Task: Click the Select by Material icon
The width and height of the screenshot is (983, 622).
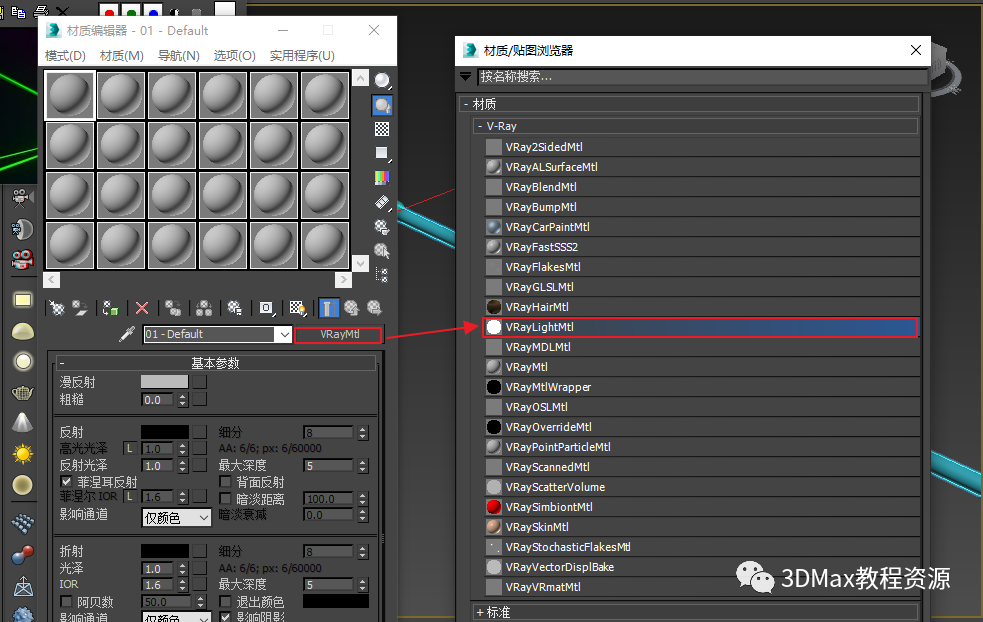Action: [382, 251]
